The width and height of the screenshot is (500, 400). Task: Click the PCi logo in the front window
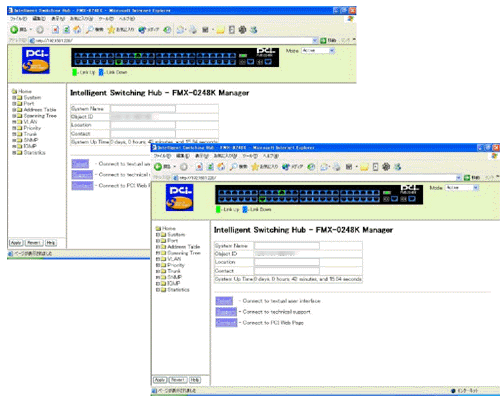179,198
